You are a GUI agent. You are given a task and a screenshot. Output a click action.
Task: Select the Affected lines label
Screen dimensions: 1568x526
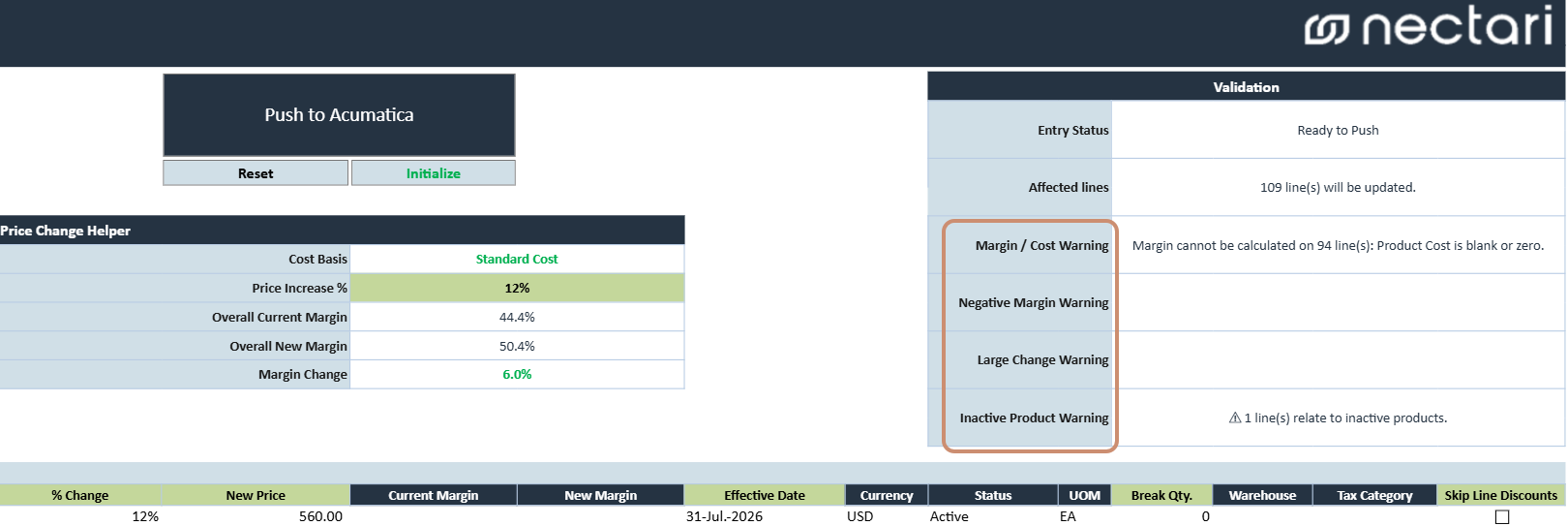pos(1069,187)
